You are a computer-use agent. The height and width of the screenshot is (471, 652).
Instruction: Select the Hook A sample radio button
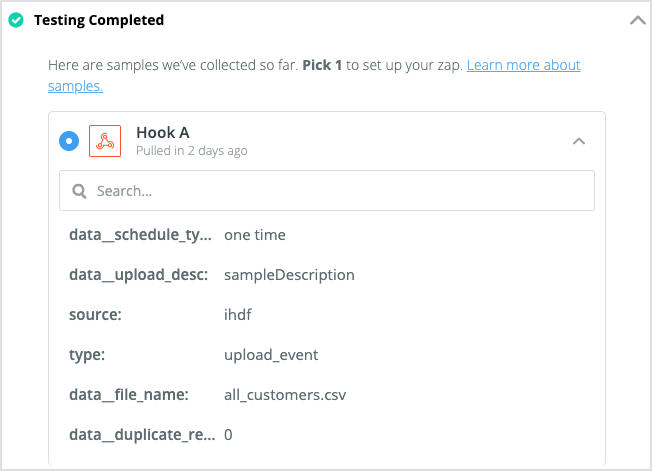click(69, 141)
